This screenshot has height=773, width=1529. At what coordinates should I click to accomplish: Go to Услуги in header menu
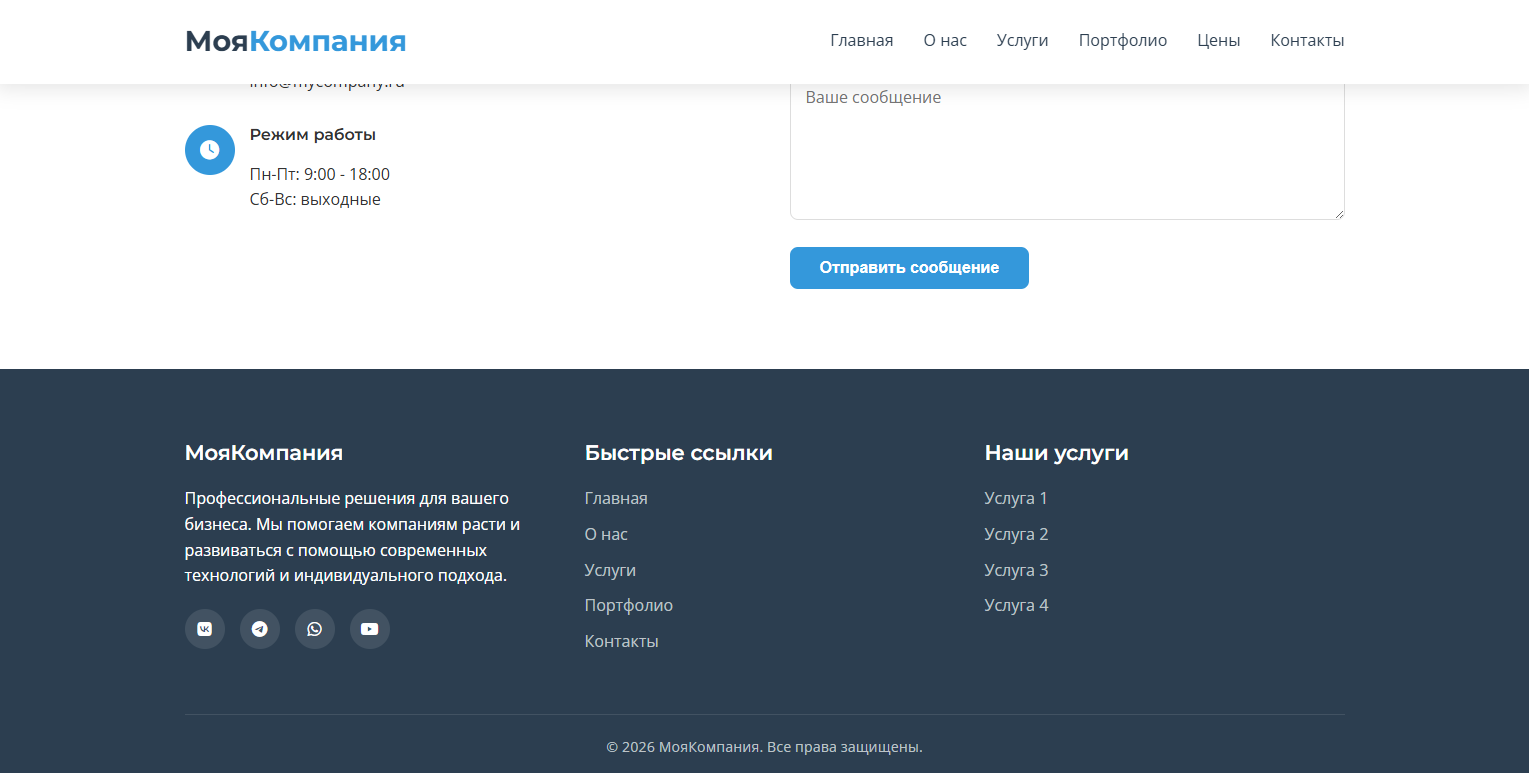click(1022, 41)
